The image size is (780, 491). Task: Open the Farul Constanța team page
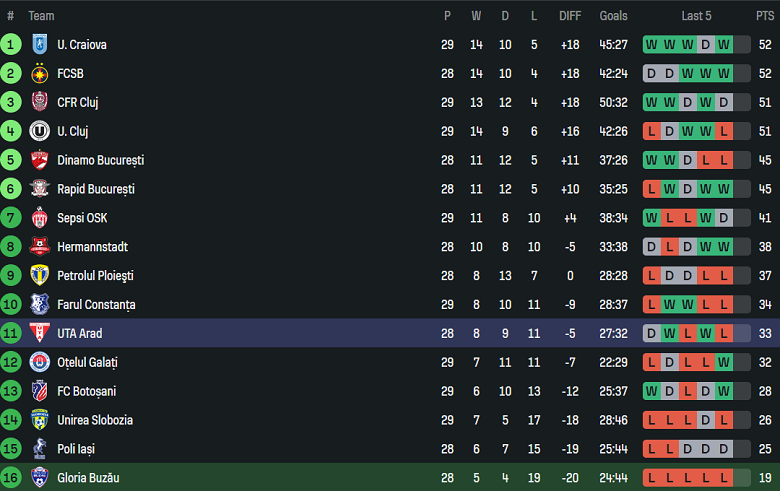96,305
